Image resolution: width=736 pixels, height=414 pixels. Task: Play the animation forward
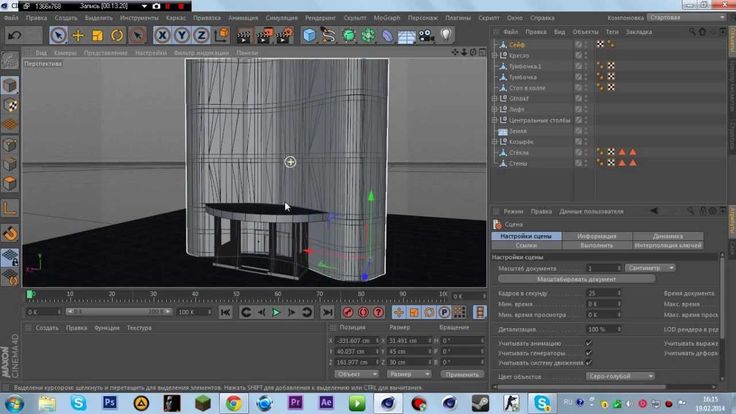277,313
